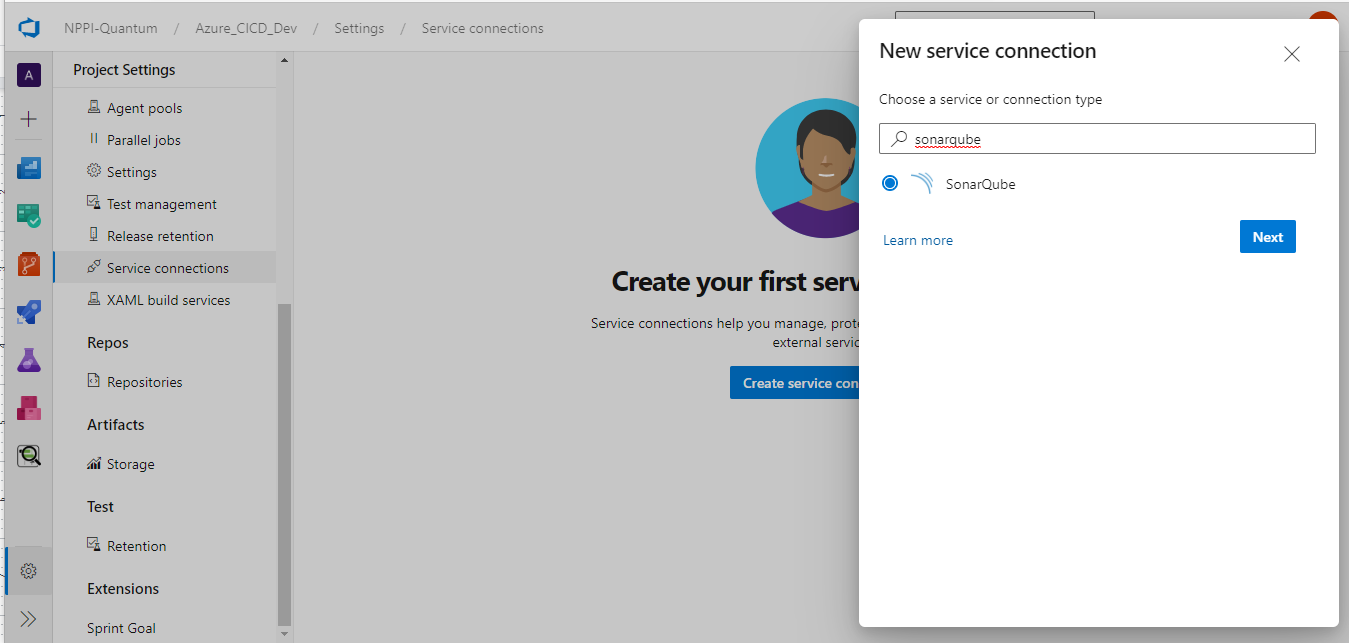The width and height of the screenshot is (1349, 643).
Task: Click the SonarQube logo icon
Action: (x=922, y=183)
